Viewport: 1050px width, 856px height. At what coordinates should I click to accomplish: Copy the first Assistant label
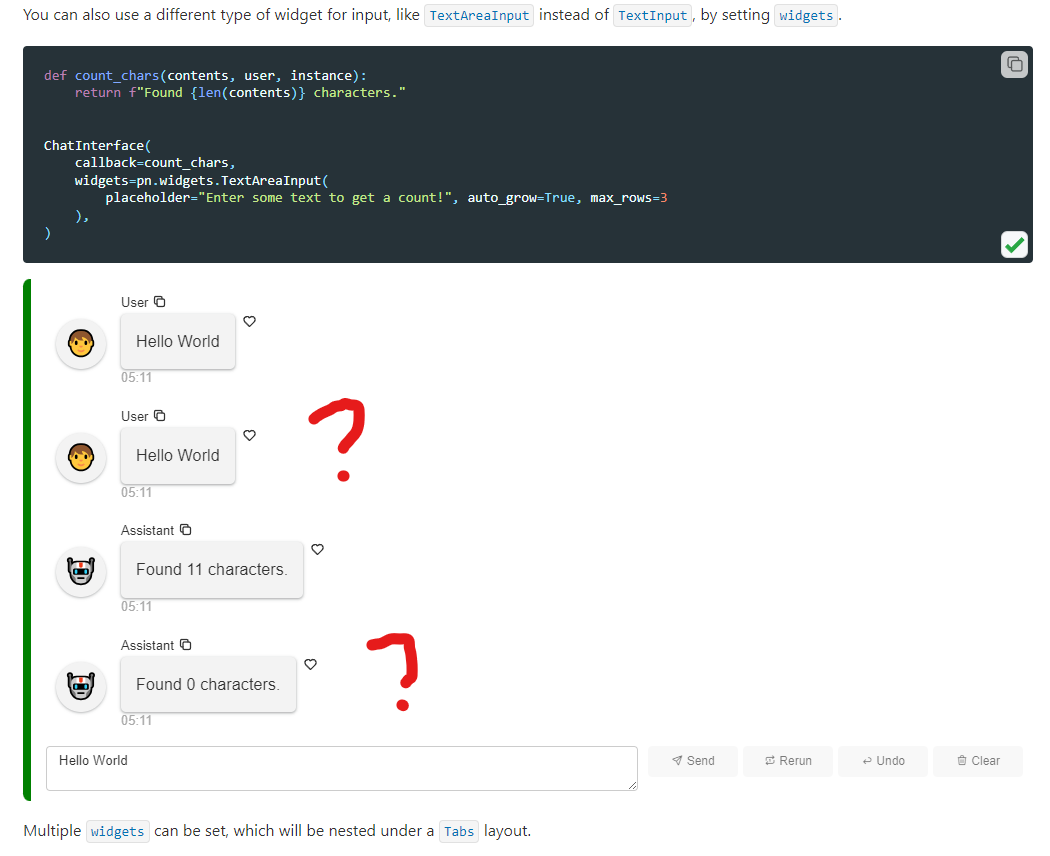(185, 530)
